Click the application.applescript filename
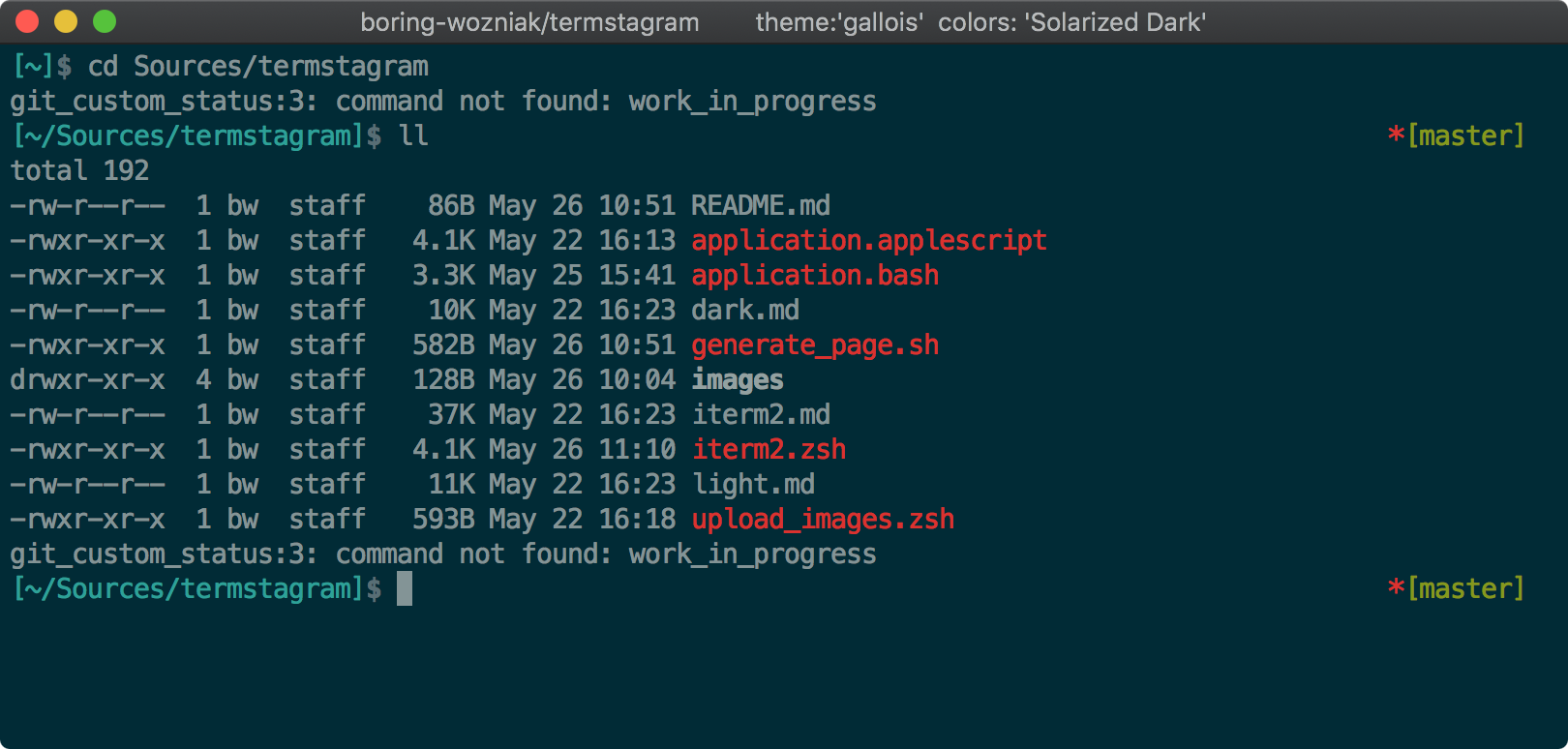 click(868, 240)
